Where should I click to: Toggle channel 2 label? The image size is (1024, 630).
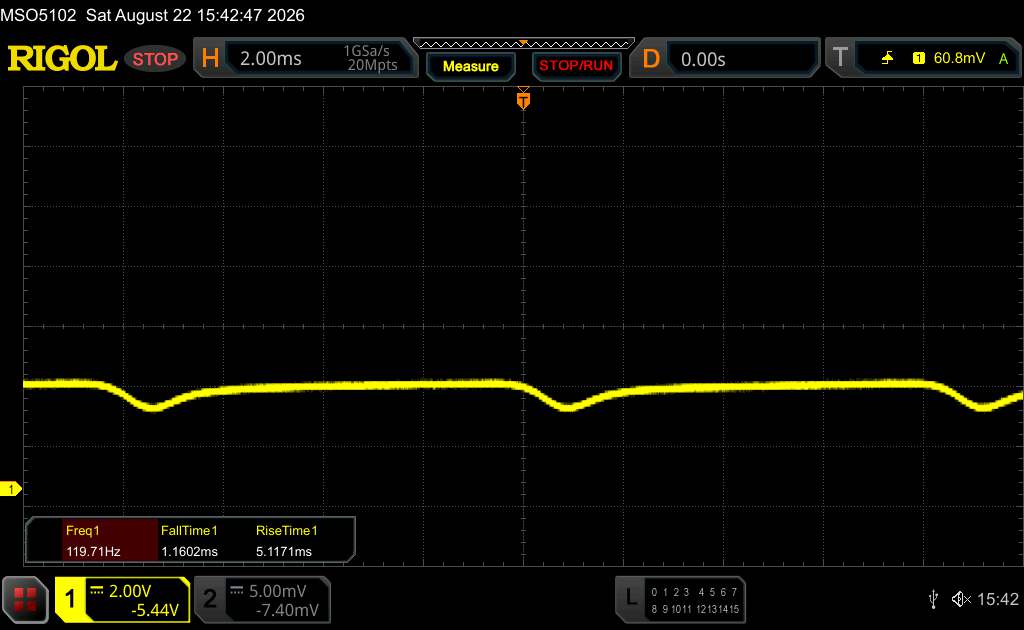click(x=210, y=599)
